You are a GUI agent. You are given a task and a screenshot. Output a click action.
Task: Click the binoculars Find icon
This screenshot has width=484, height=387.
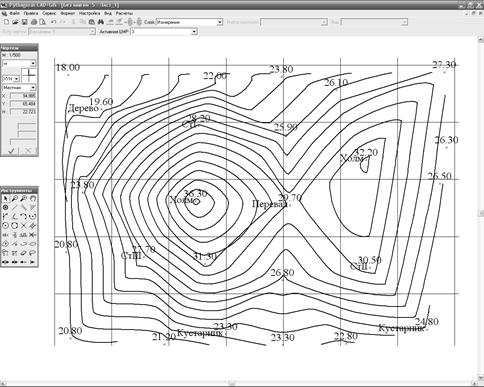(101, 22)
